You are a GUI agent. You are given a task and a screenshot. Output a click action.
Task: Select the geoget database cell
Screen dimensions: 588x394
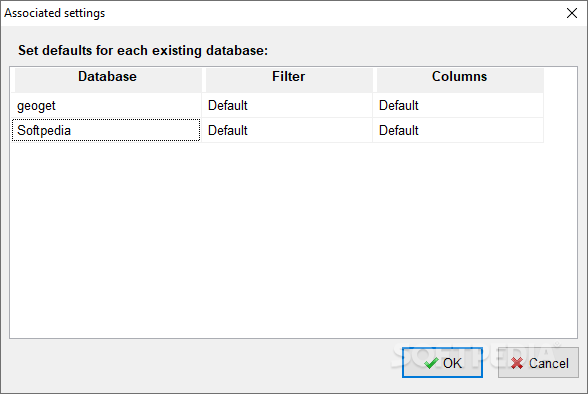106,105
